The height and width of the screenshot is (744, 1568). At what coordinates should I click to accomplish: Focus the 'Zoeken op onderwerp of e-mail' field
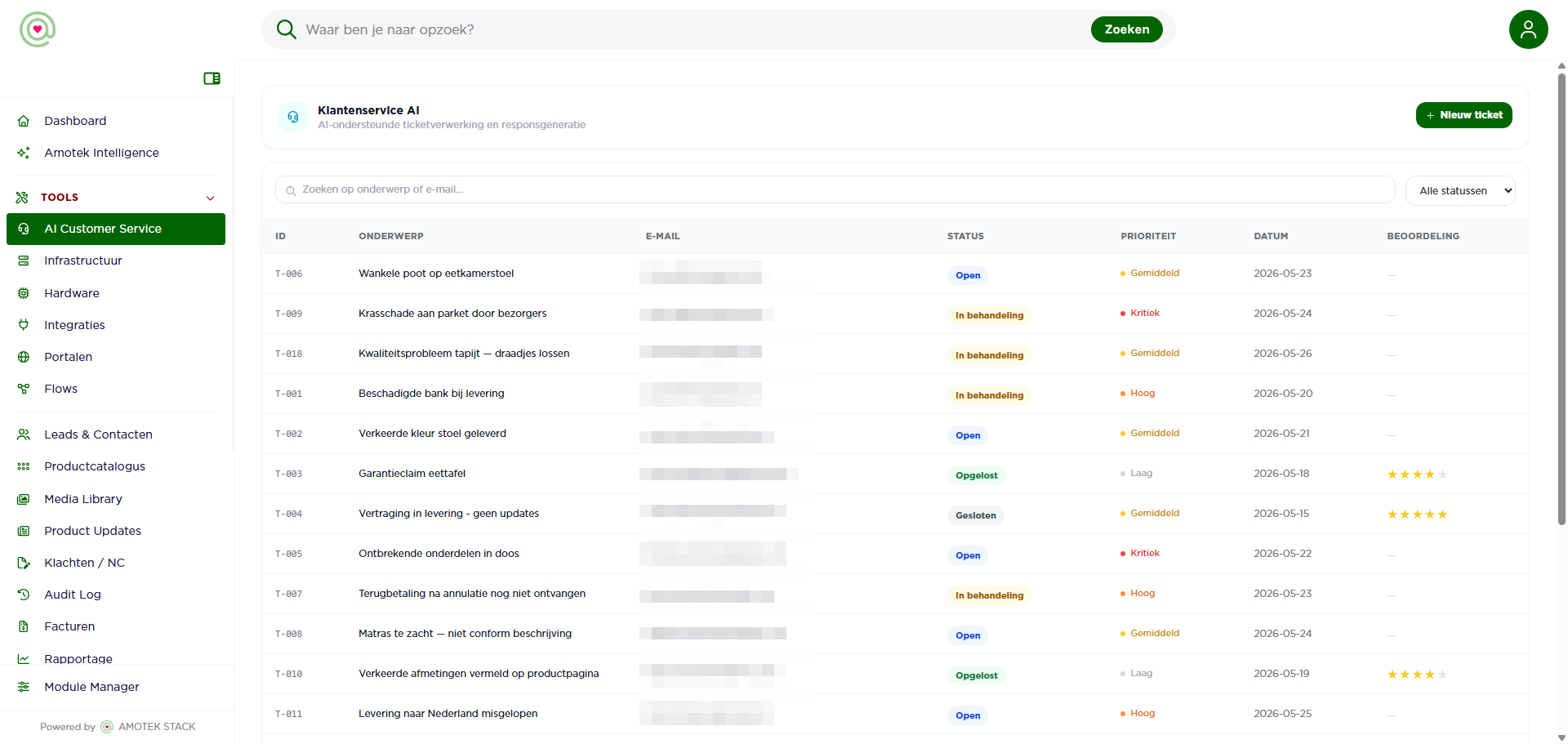[x=835, y=189]
